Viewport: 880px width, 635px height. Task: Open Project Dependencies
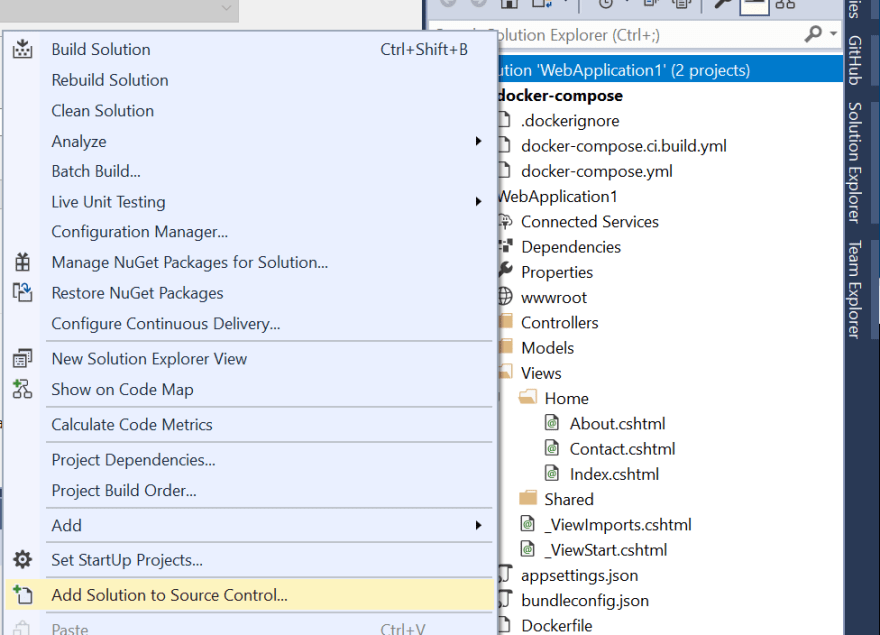(x=249, y=460)
